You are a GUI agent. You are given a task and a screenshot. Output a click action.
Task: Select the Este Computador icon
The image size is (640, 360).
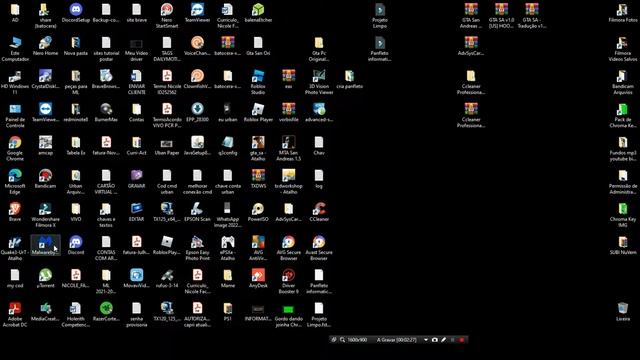(x=15, y=49)
